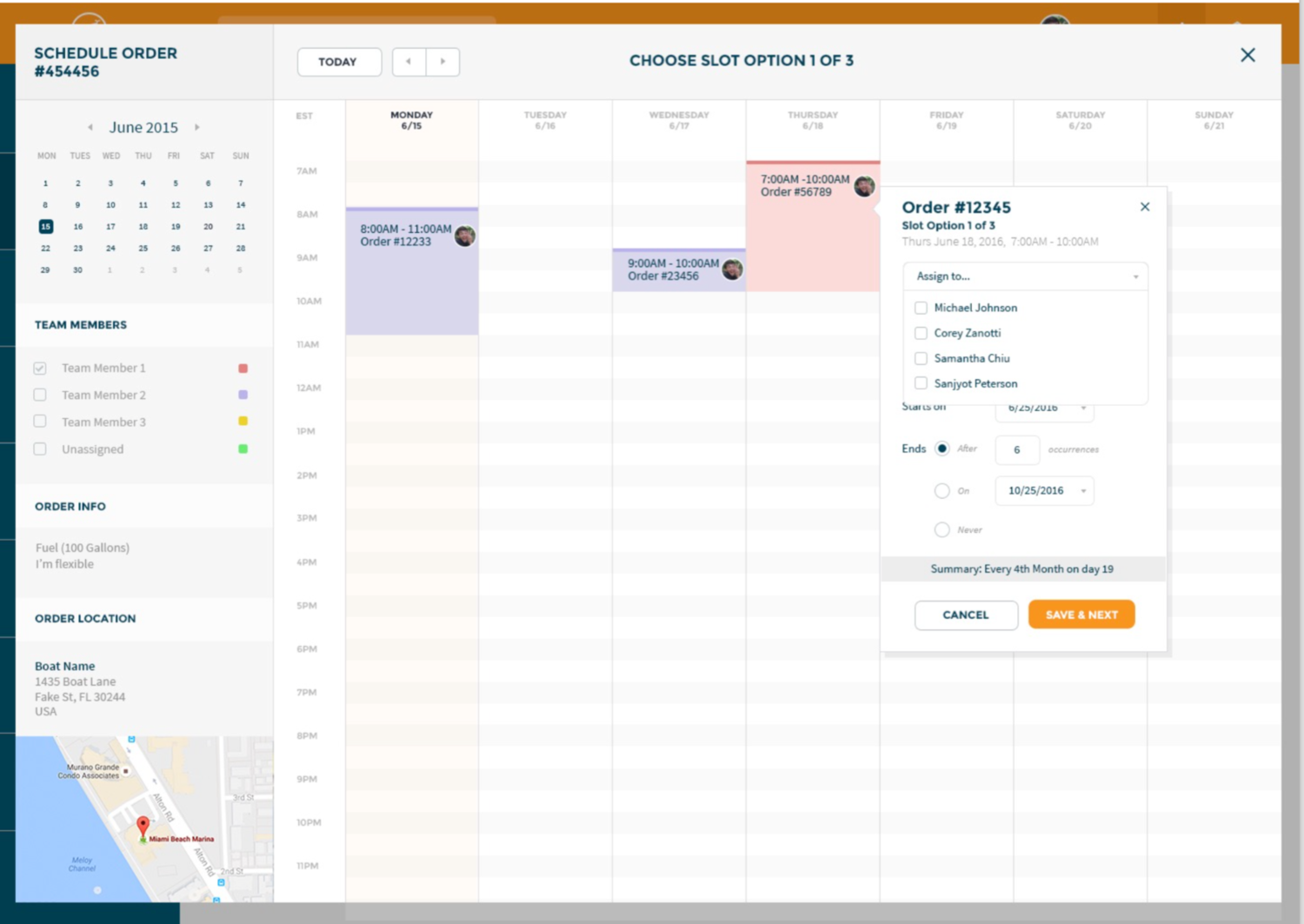
Task: Toggle Team Member 3 checkbox
Action: (40, 422)
